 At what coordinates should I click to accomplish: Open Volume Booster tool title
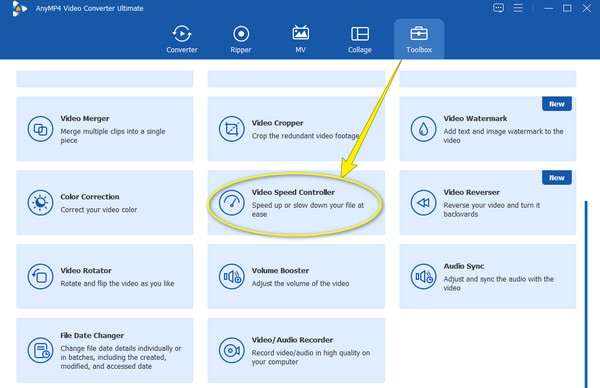tap(280, 271)
